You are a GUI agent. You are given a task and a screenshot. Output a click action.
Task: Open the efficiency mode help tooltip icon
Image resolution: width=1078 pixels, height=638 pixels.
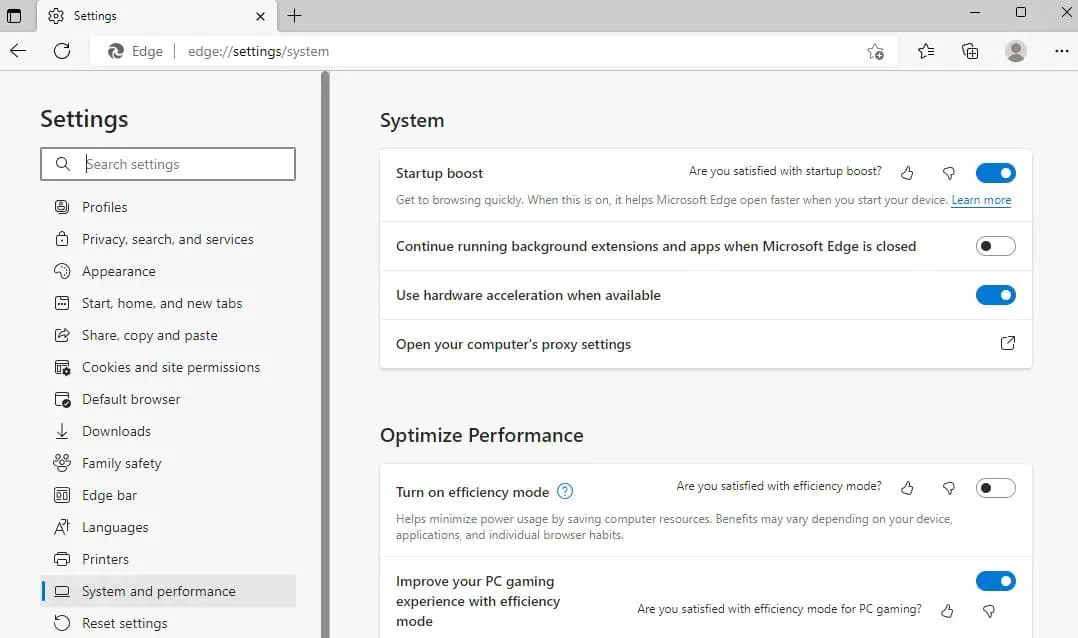[x=564, y=491]
